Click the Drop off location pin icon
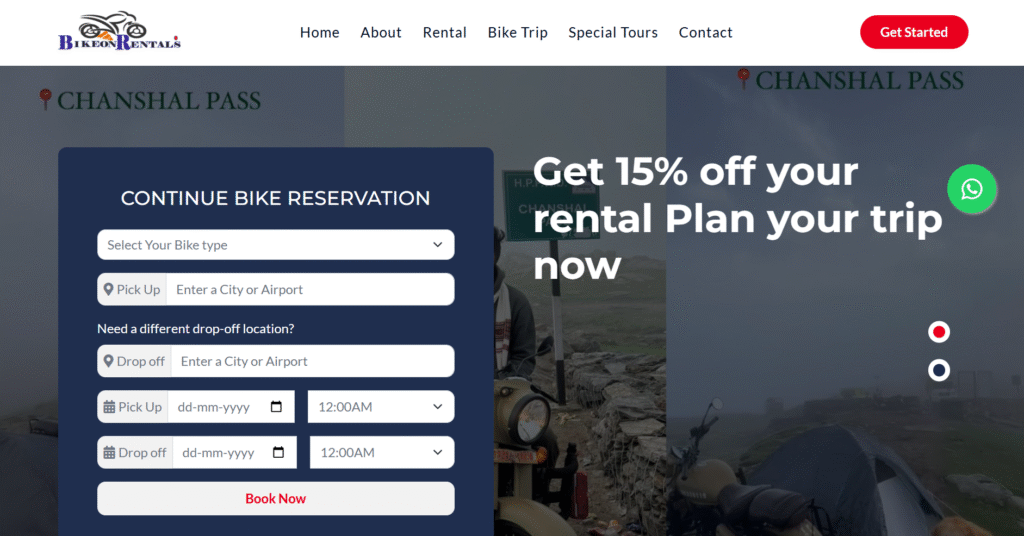 tap(108, 361)
